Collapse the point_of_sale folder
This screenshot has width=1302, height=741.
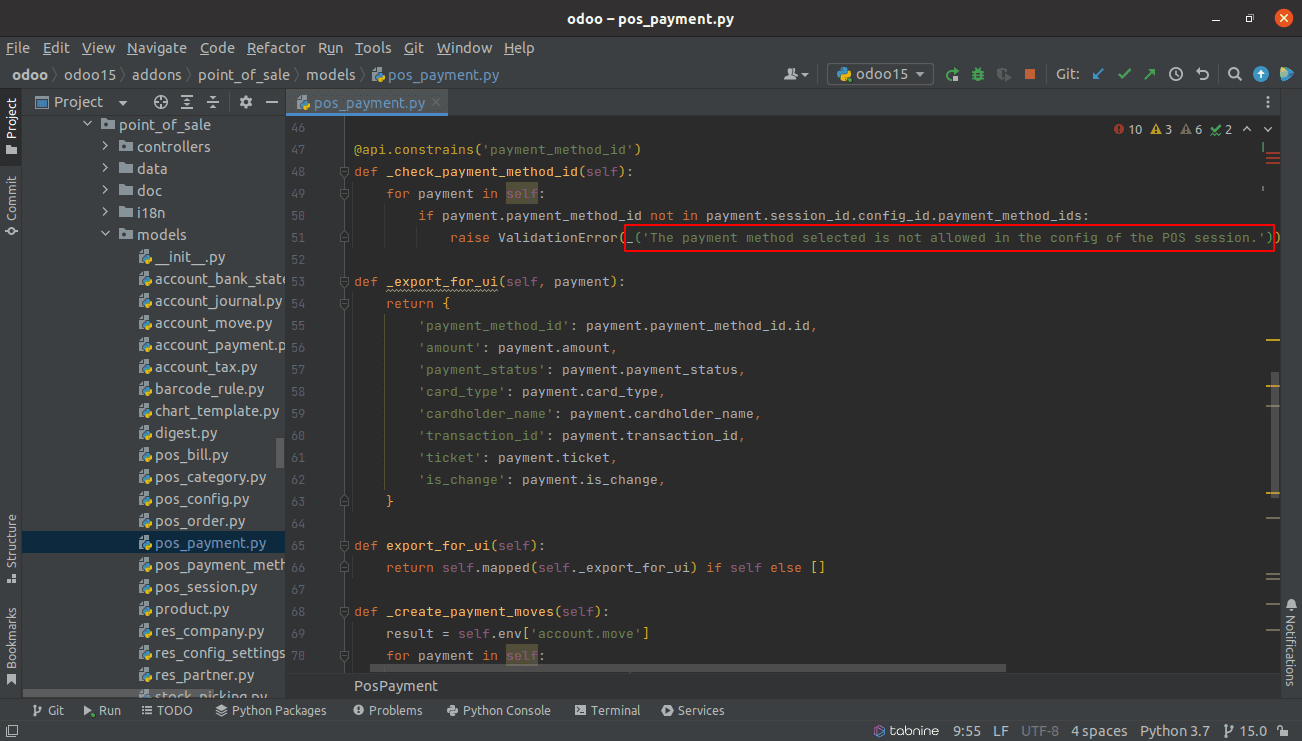87,125
